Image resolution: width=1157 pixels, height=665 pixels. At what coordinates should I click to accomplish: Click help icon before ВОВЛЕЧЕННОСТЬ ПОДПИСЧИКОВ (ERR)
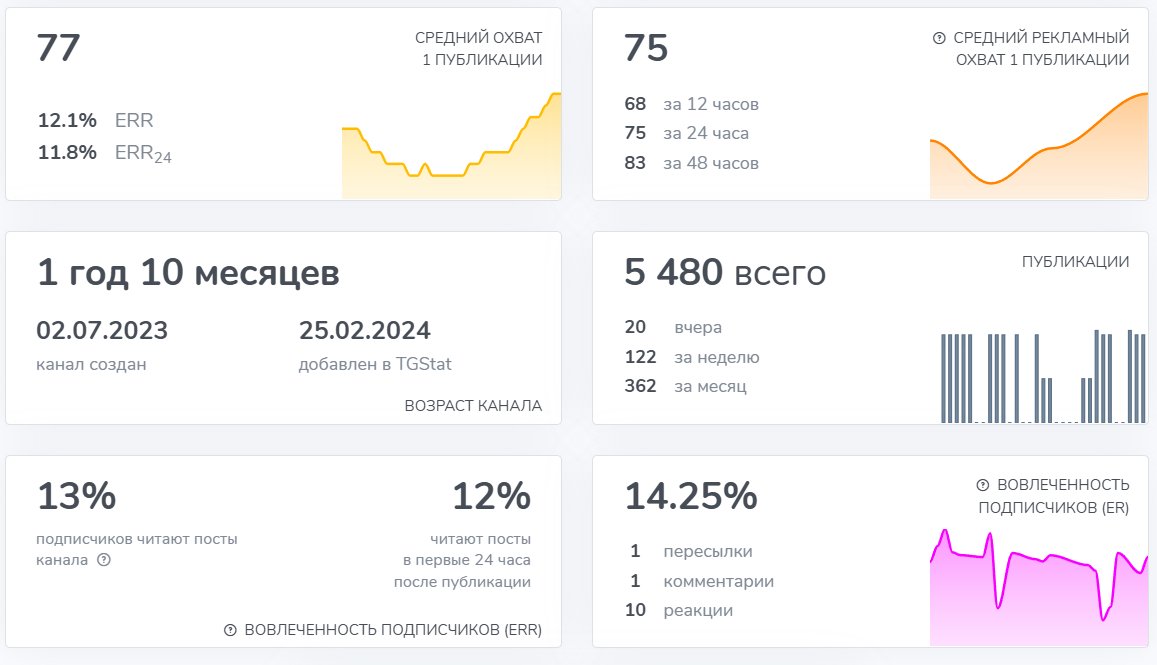coord(230,630)
